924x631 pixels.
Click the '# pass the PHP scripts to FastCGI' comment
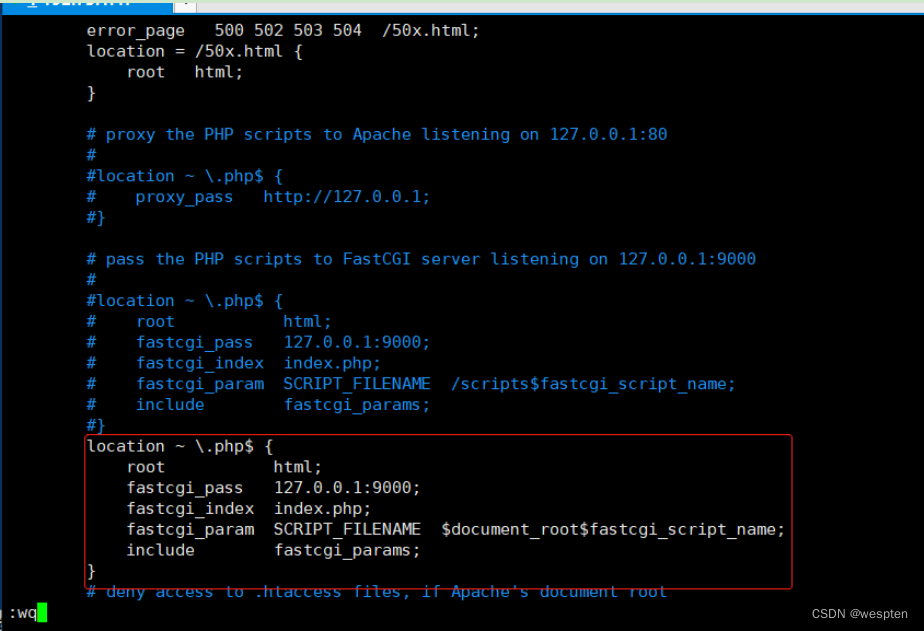420,259
